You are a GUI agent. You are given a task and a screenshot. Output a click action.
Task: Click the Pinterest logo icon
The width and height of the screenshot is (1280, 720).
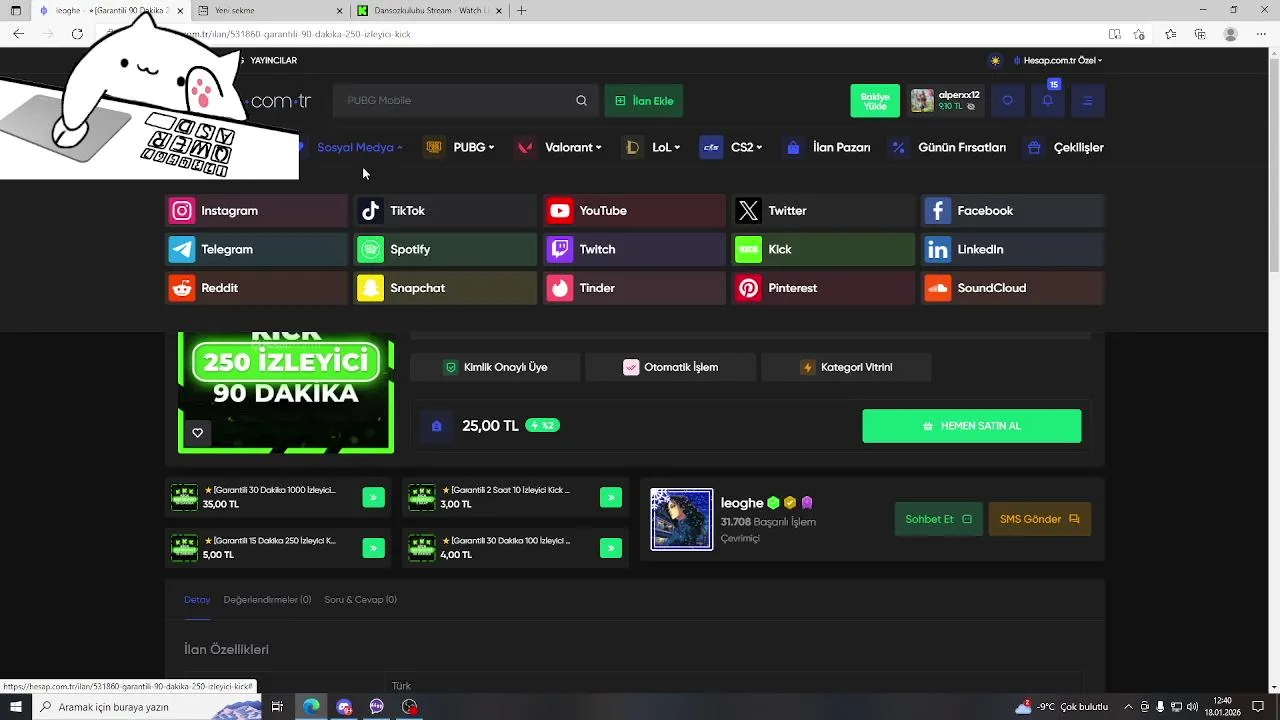coord(748,288)
